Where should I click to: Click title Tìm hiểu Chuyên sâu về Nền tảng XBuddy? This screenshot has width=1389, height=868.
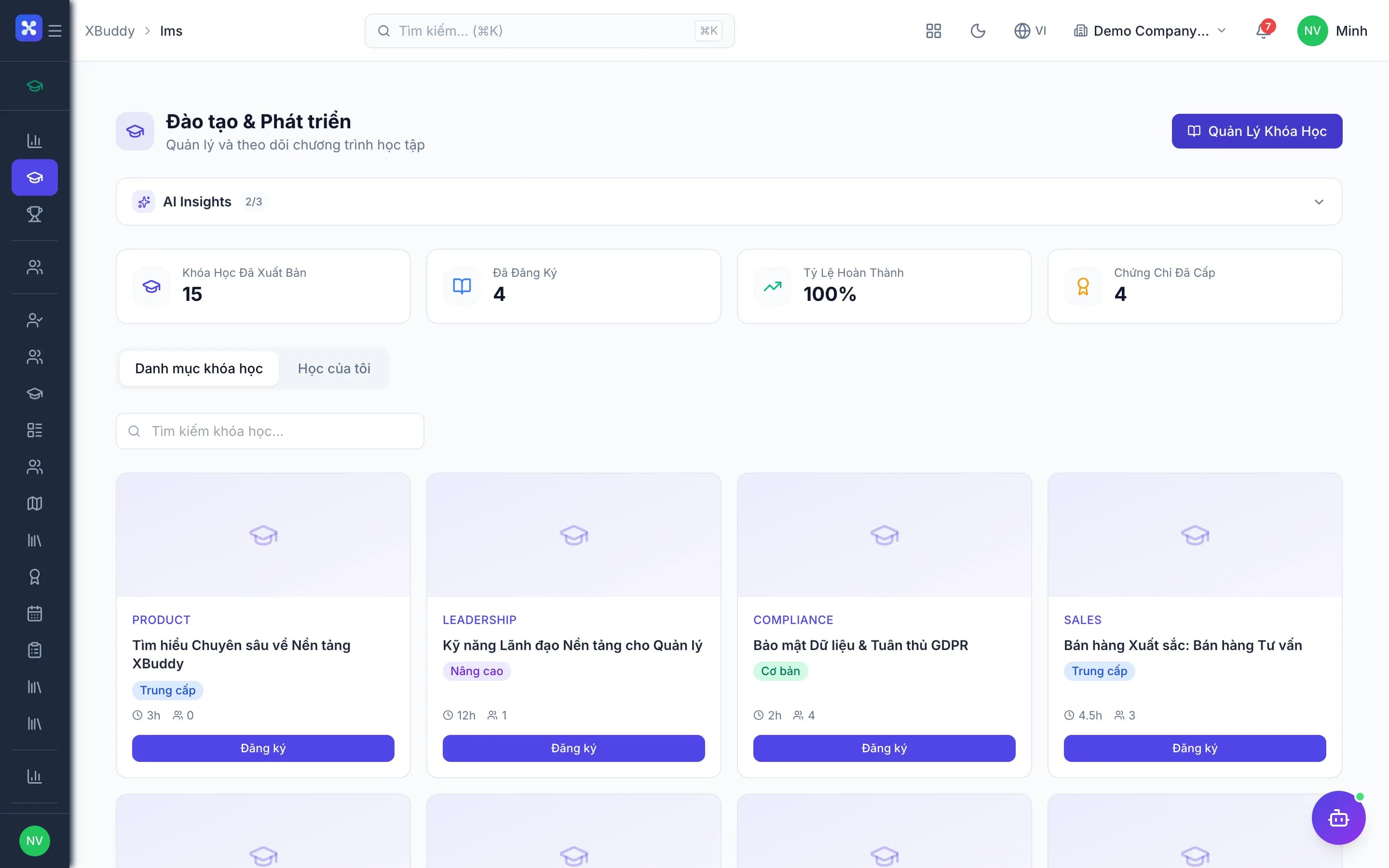[241, 654]
